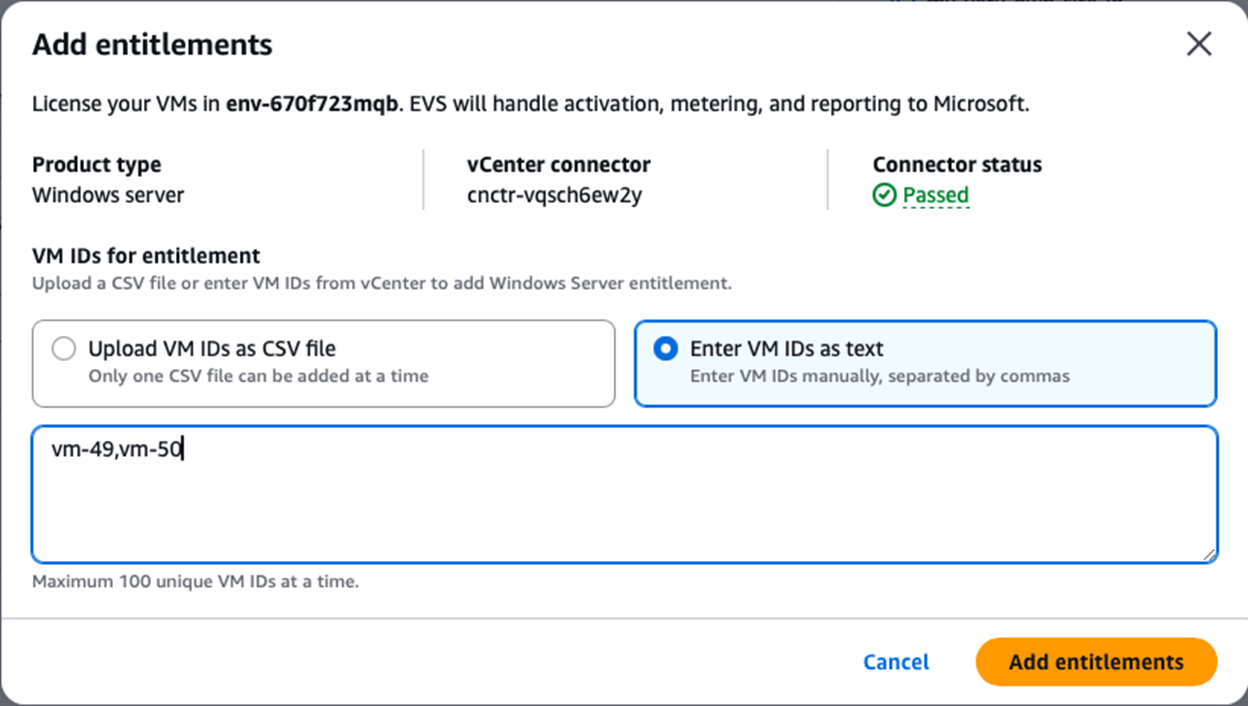Viewport: 1248px width, 706px height.
Task: Click the Add entitlements dialog title
Action: [152, 45]
